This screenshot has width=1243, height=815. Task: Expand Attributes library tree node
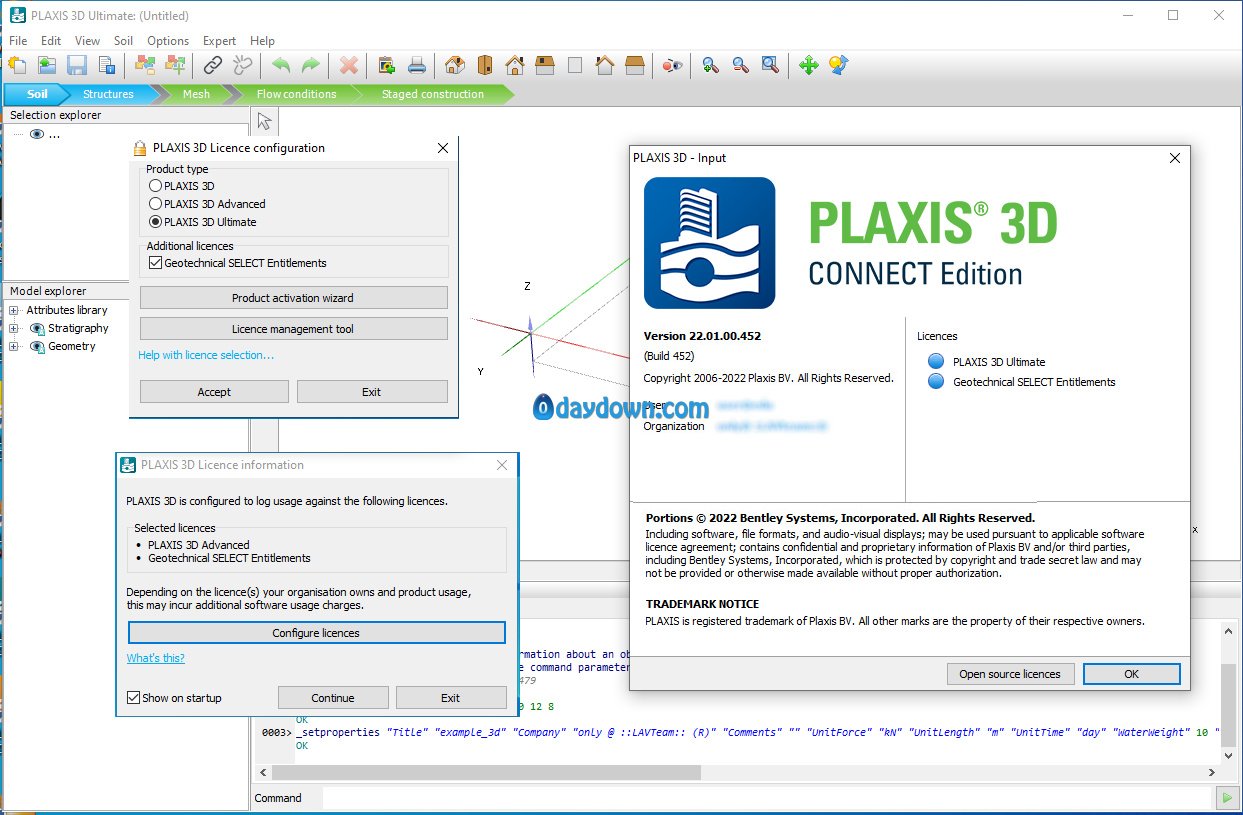(x=13, y=310)
